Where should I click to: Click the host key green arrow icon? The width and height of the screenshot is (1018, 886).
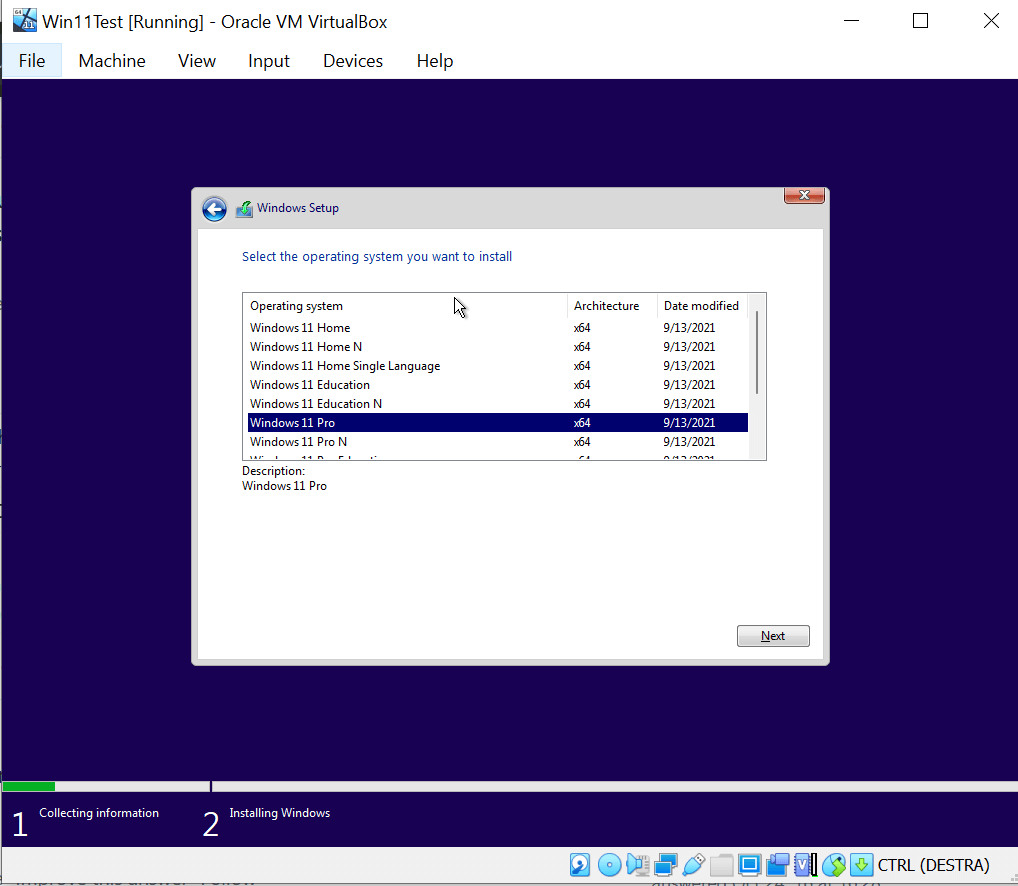click(x=862, y=865)
